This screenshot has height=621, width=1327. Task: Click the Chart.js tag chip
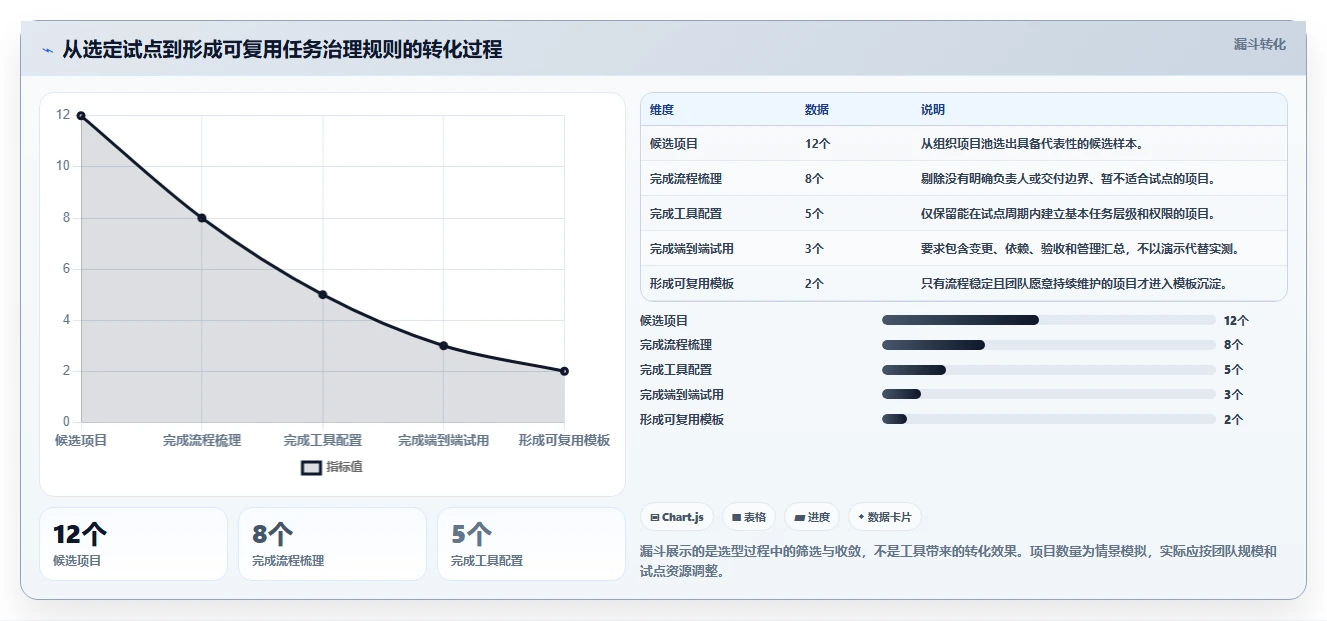677,517
